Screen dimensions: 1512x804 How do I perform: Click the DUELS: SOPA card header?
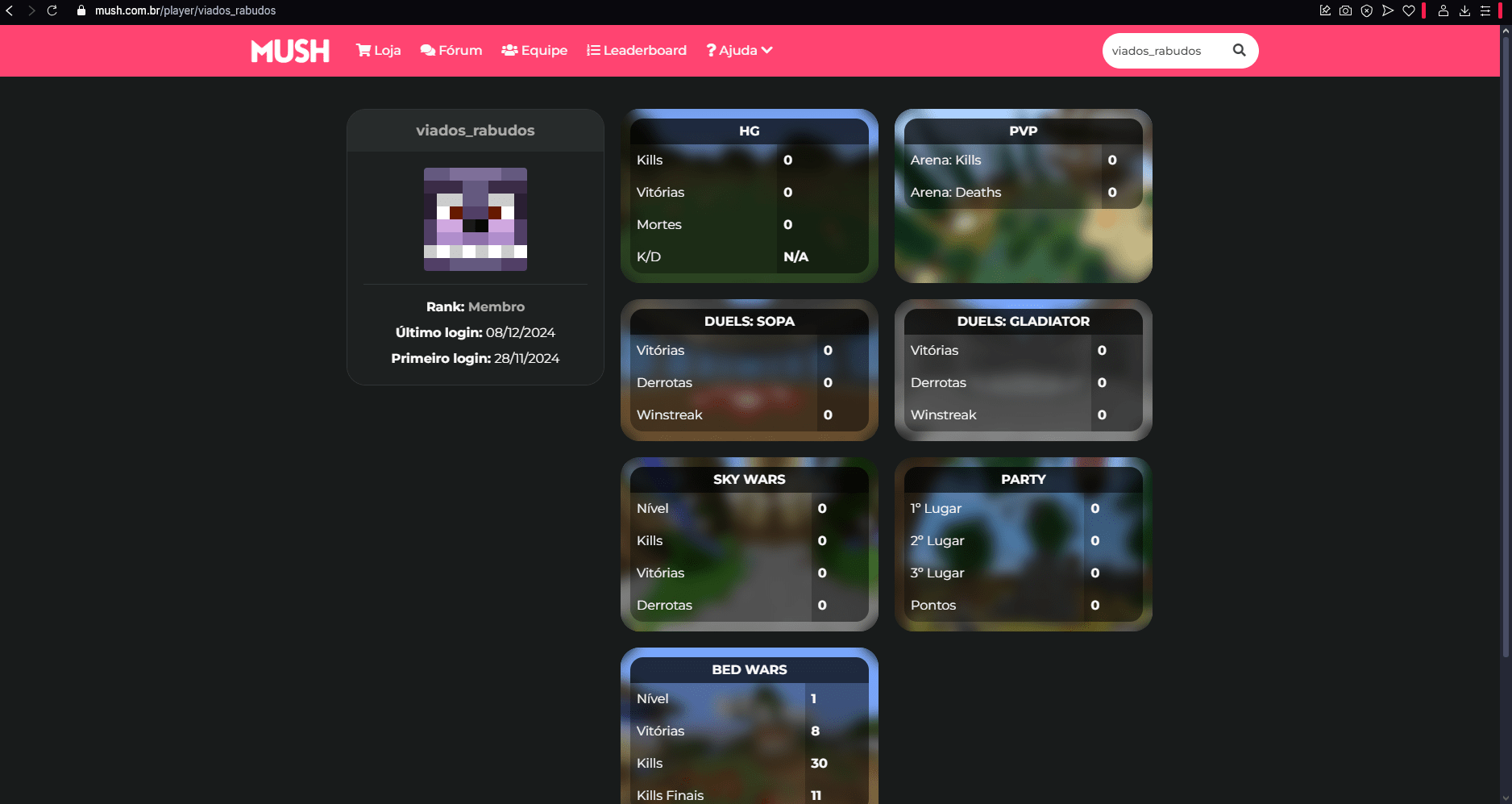(750, 321)
